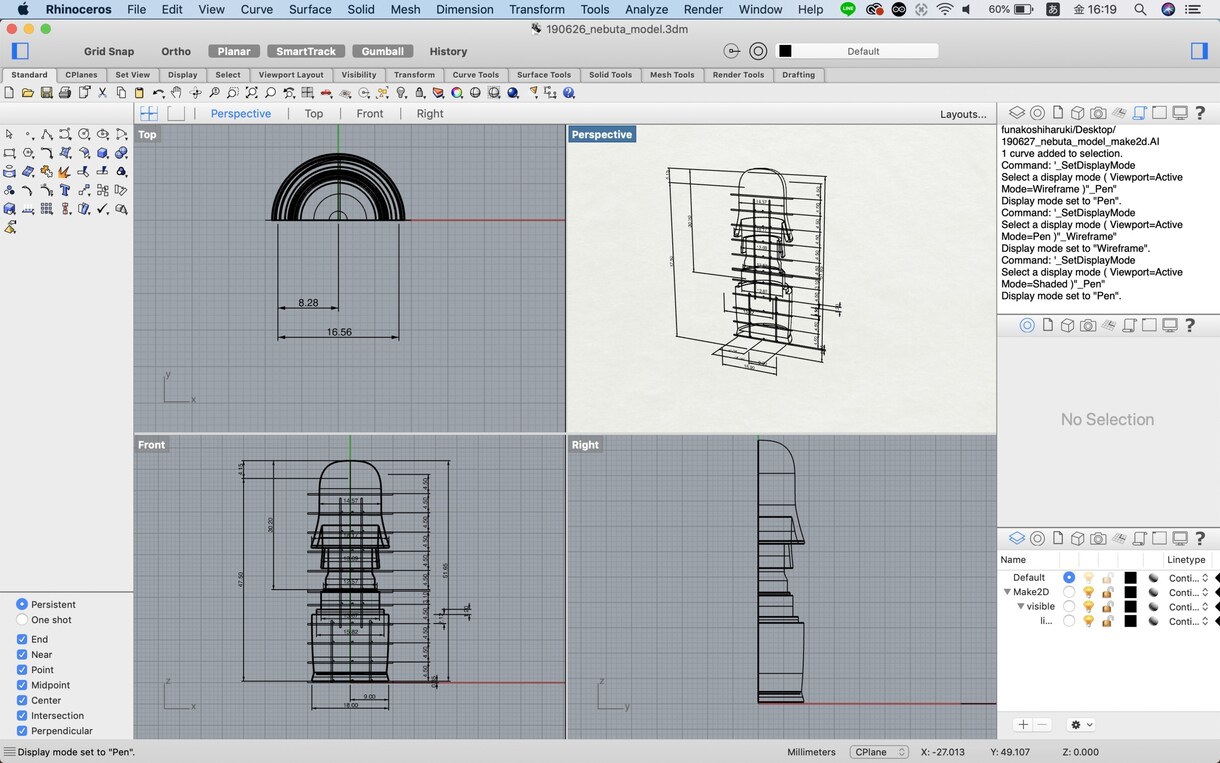
Task: Open linetype dropdown for visible layer
Action: point(1189,607)
